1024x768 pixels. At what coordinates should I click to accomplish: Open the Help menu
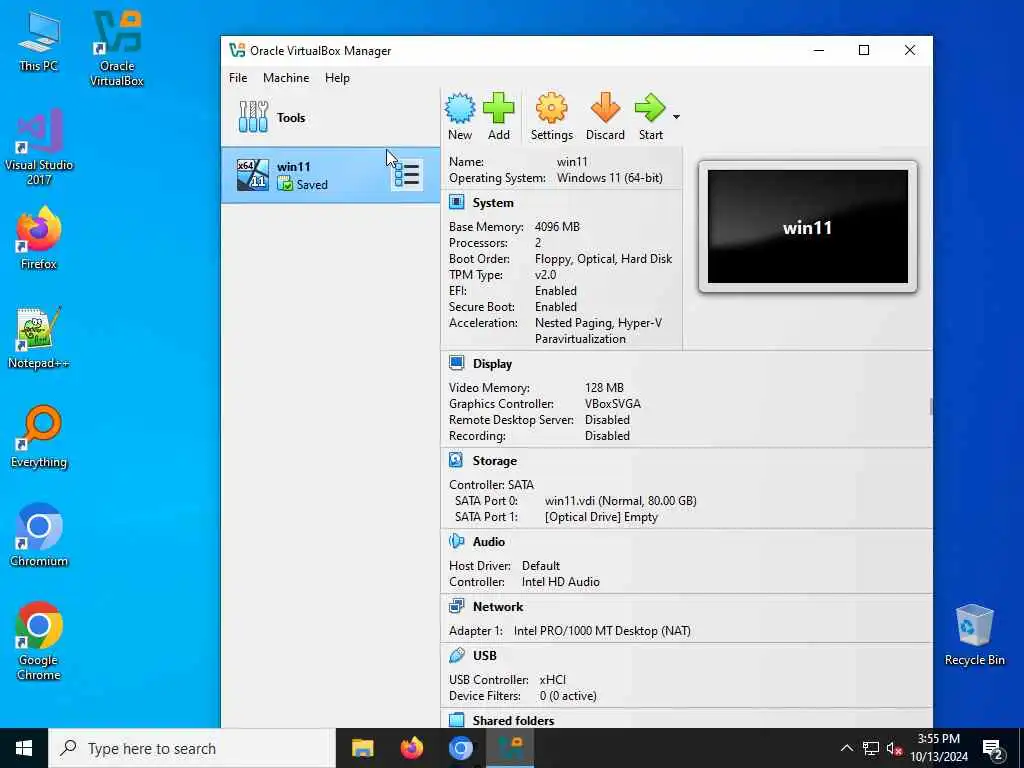(x=337, y=78)
